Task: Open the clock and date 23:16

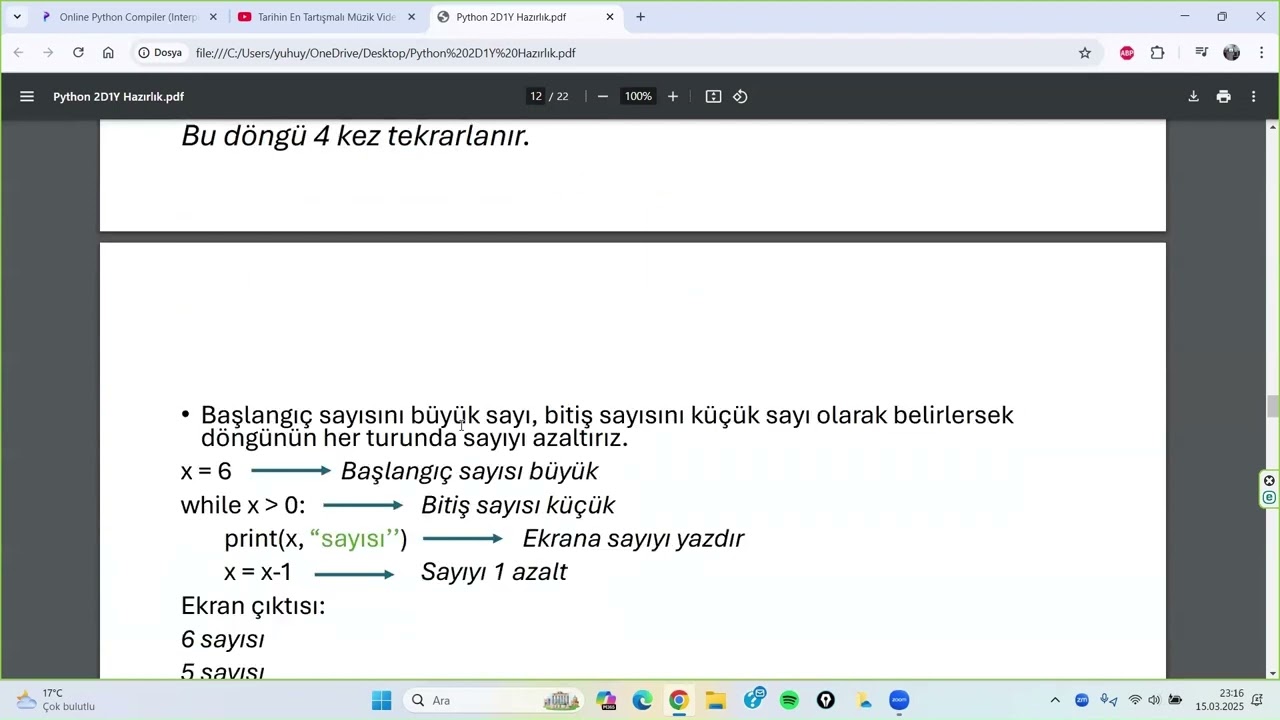Action: pyautogui.click(x=1219, y=700)
